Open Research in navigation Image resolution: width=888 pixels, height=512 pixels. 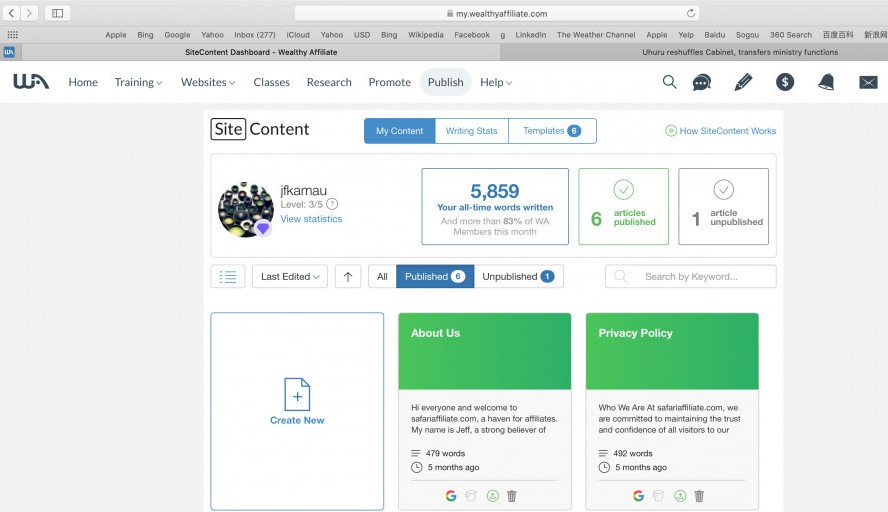[x=329, y=82]
